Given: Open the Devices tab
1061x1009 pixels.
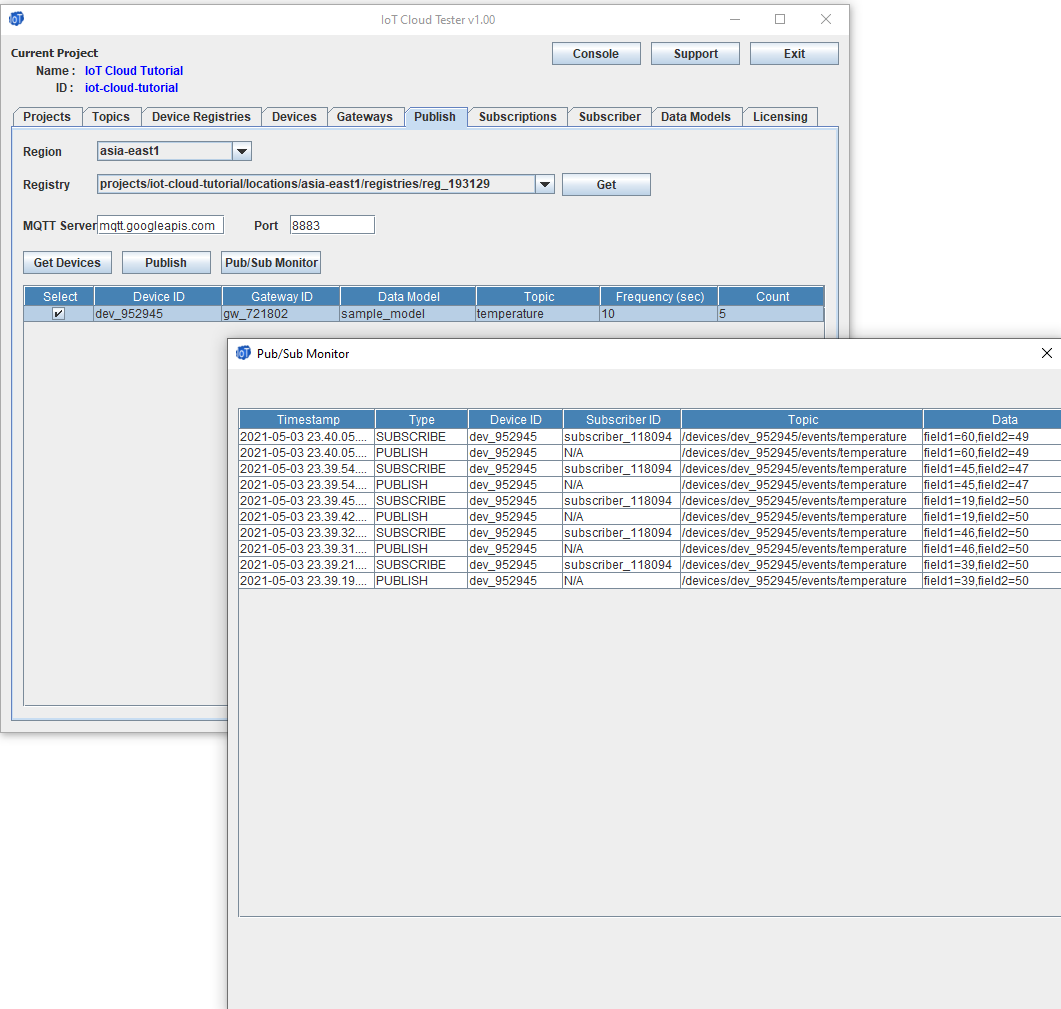Looking at the screenshot, I should (x=294, y=116).
